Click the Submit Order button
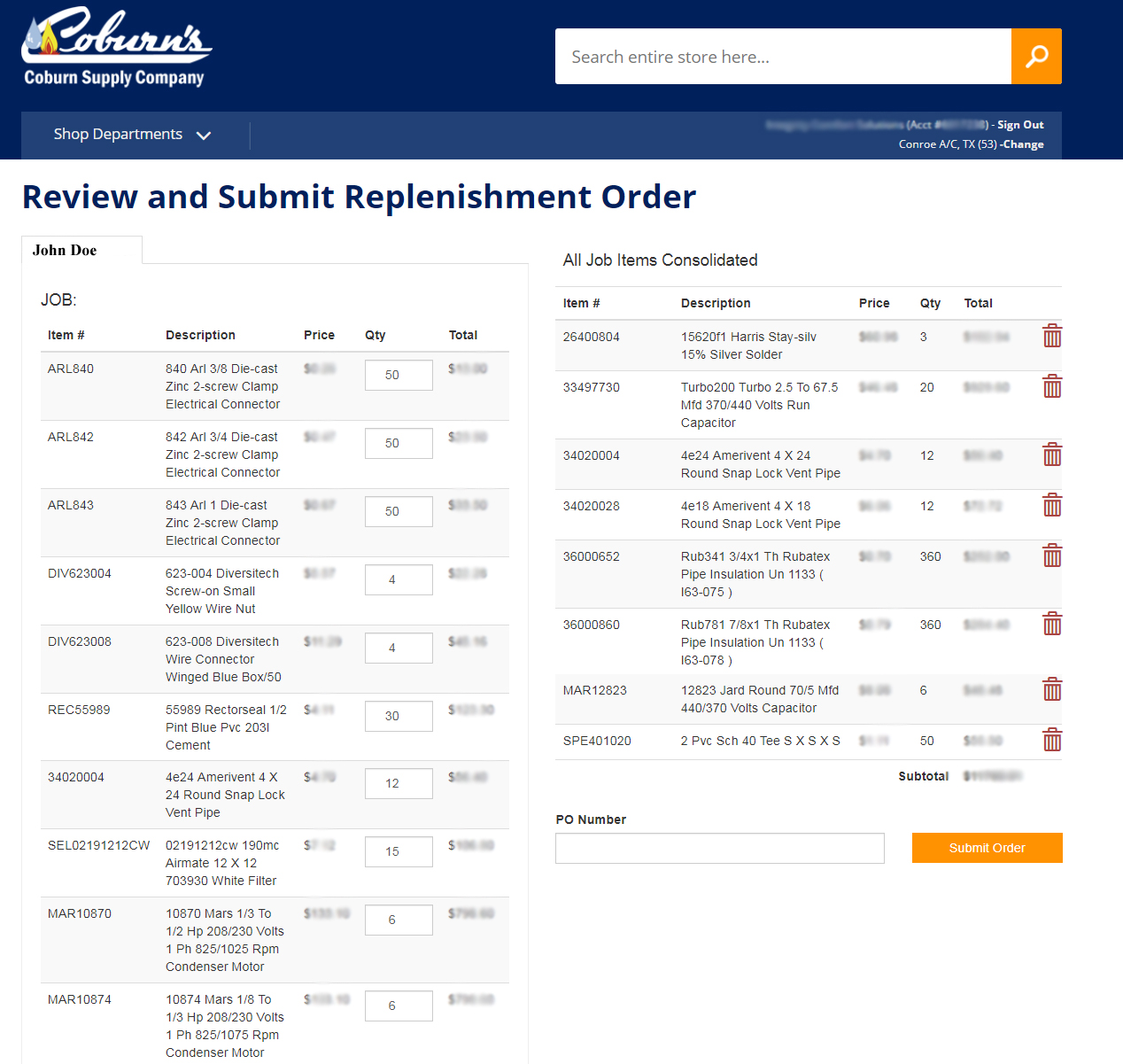The image size is (1123, 1064). point(987,848)
